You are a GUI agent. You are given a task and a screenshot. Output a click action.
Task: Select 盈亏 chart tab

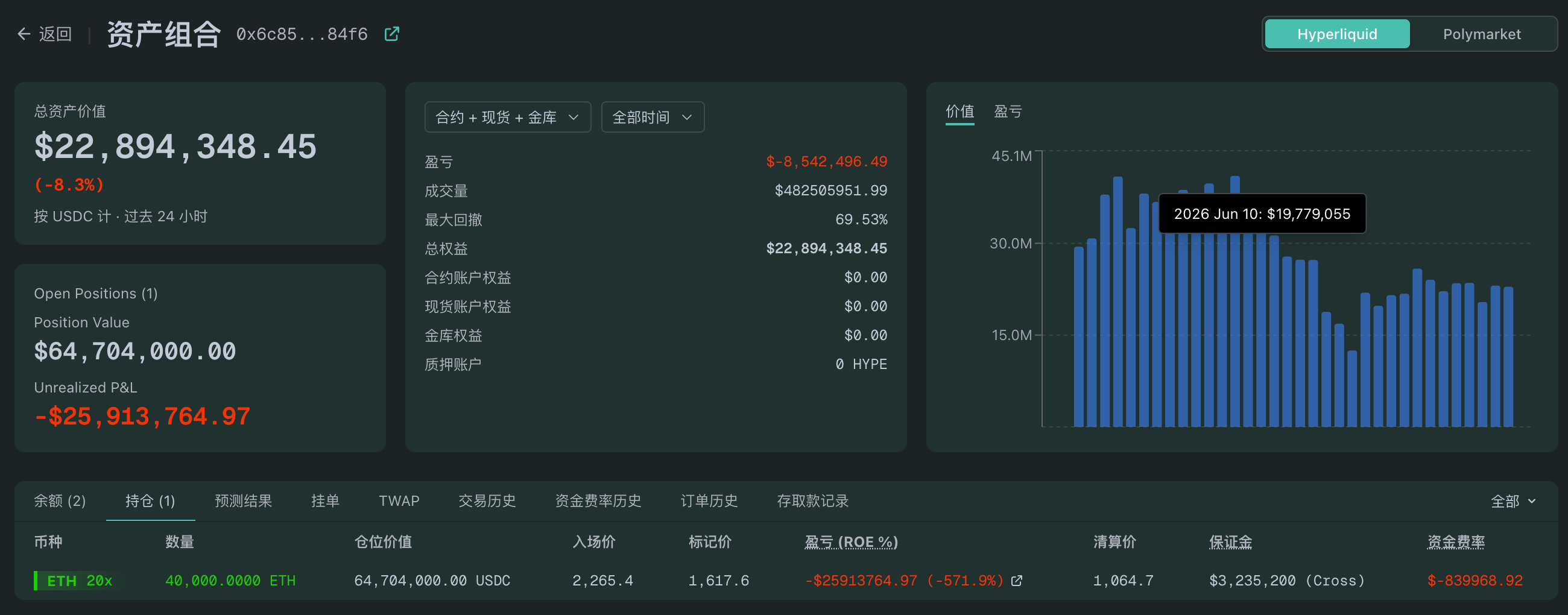coord(1008,112)
